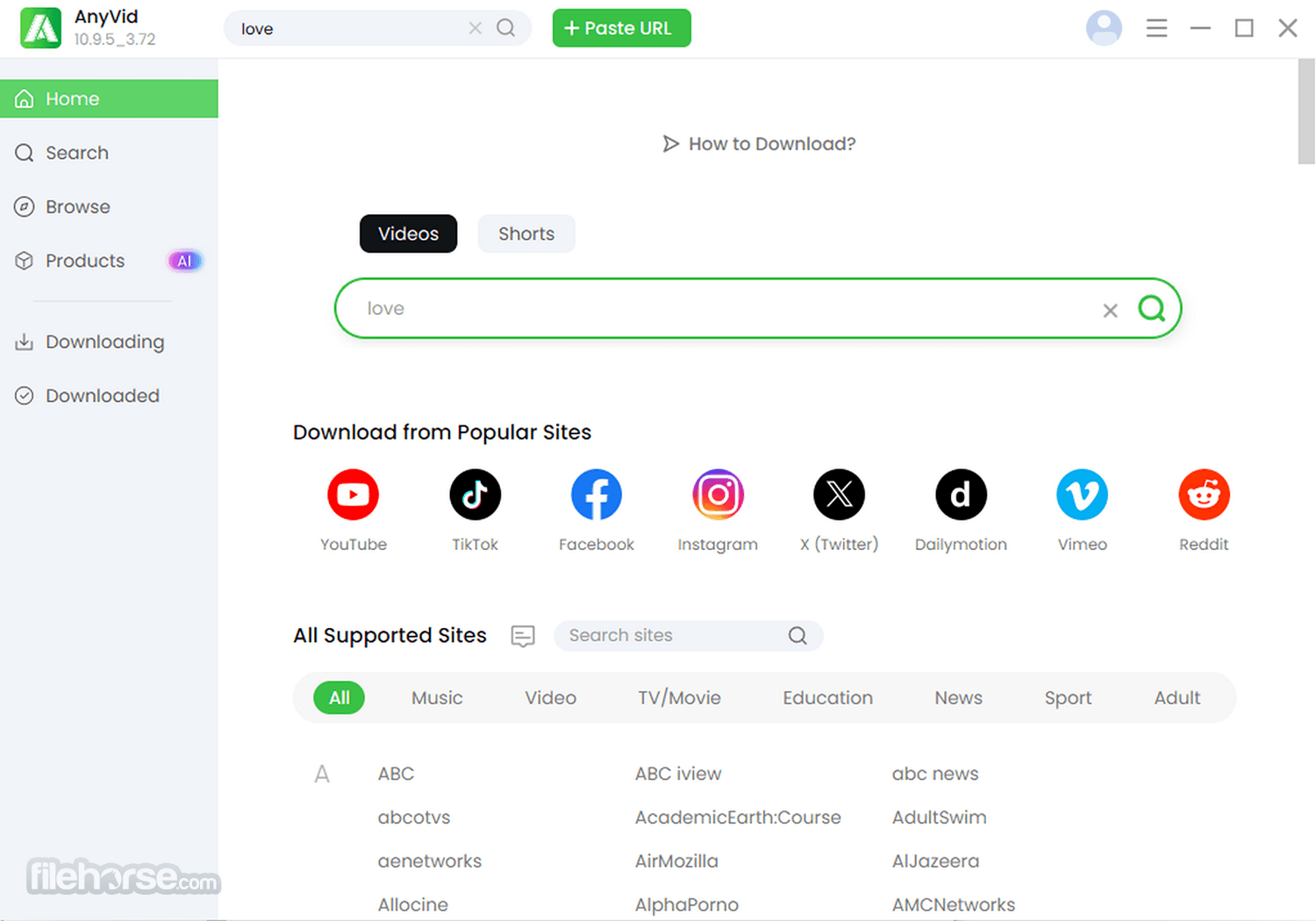
Task: Open the feedback icon beside All Supported Sites
Action: point(523,636)
